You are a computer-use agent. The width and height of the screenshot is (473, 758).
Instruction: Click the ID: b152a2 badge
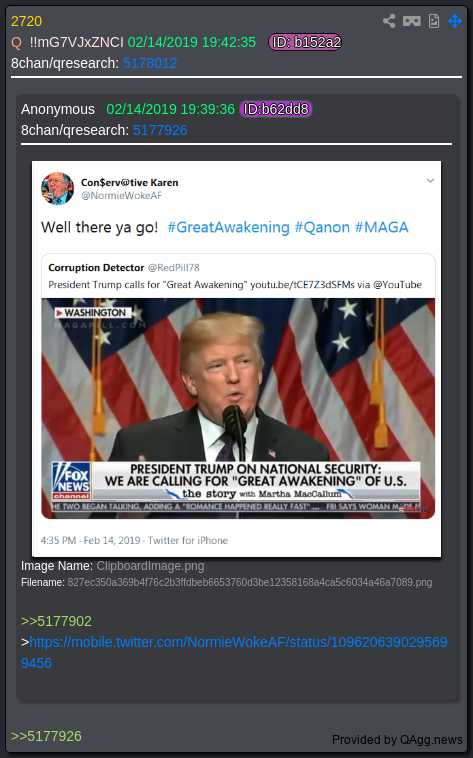pos(306,42)
